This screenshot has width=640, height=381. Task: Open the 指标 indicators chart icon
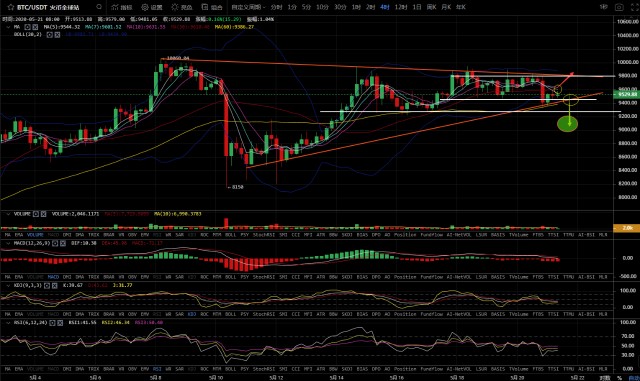coord(115,7)
